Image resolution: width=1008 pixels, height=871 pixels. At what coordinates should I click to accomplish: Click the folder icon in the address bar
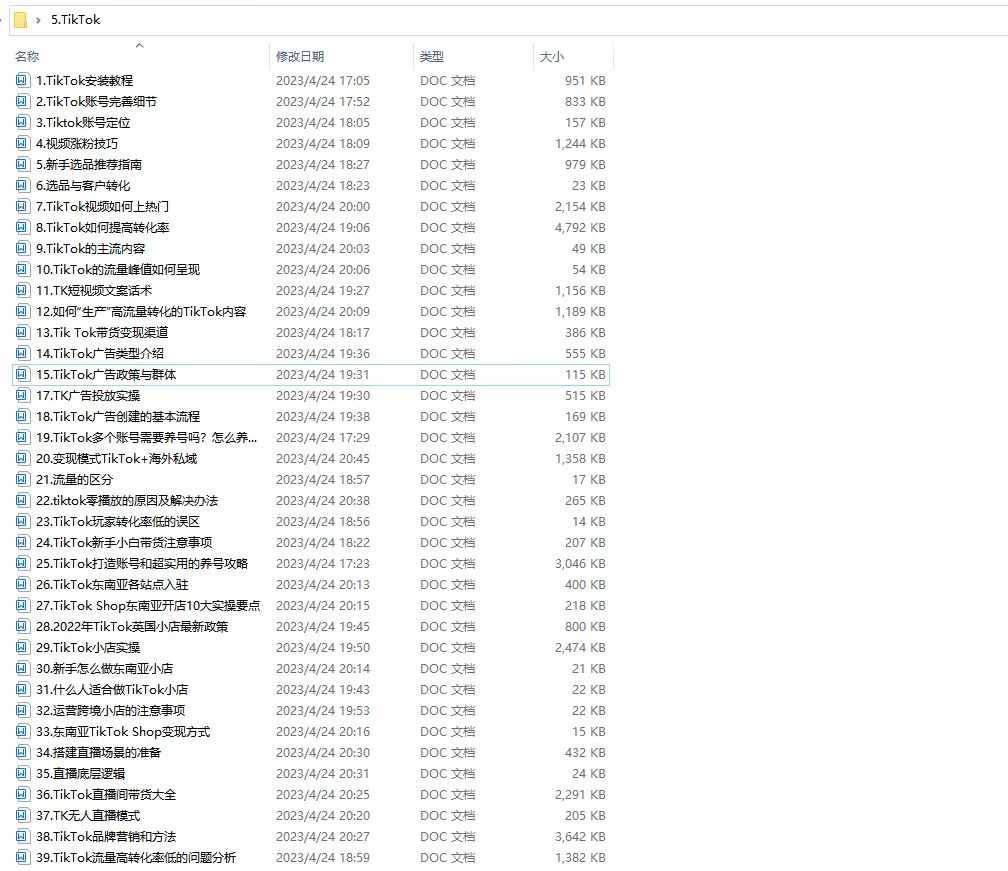(21, 20)
